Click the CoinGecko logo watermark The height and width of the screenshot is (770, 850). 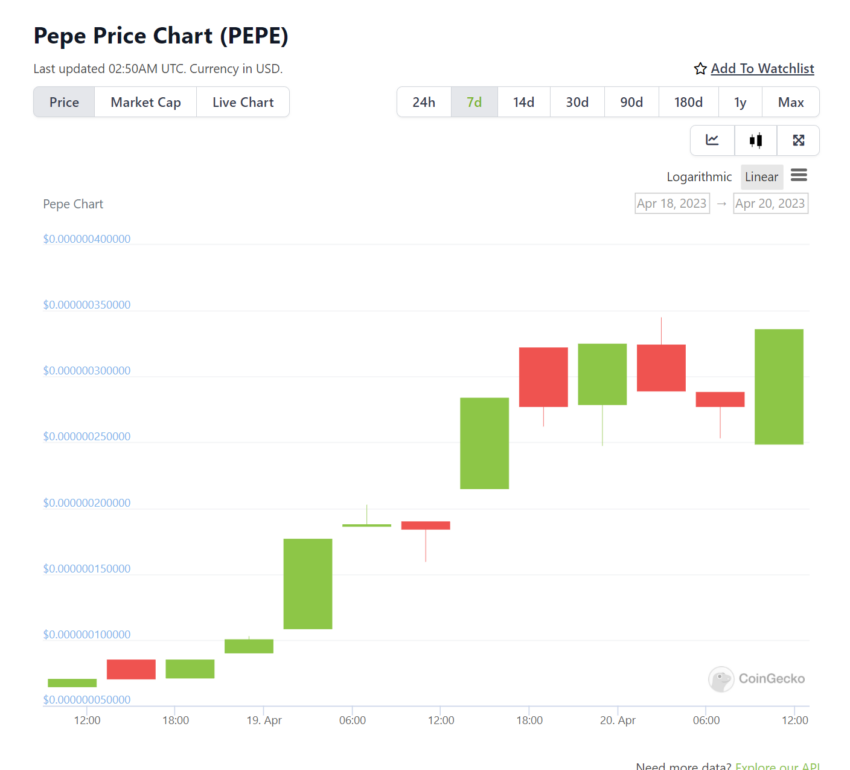point(757,679)
